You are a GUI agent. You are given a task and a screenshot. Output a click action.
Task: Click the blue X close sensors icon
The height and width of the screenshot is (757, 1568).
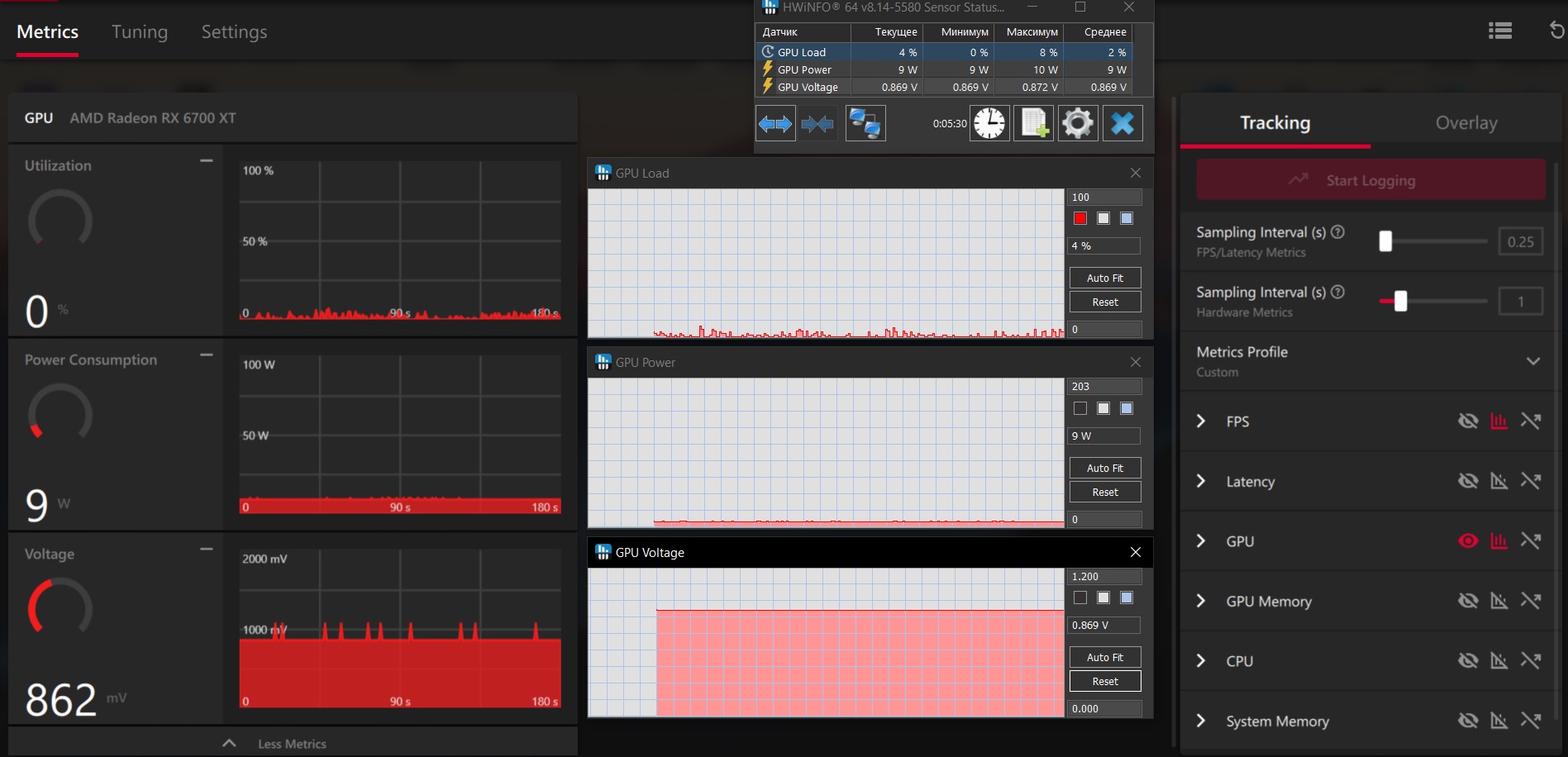(x=1122, y=124)
